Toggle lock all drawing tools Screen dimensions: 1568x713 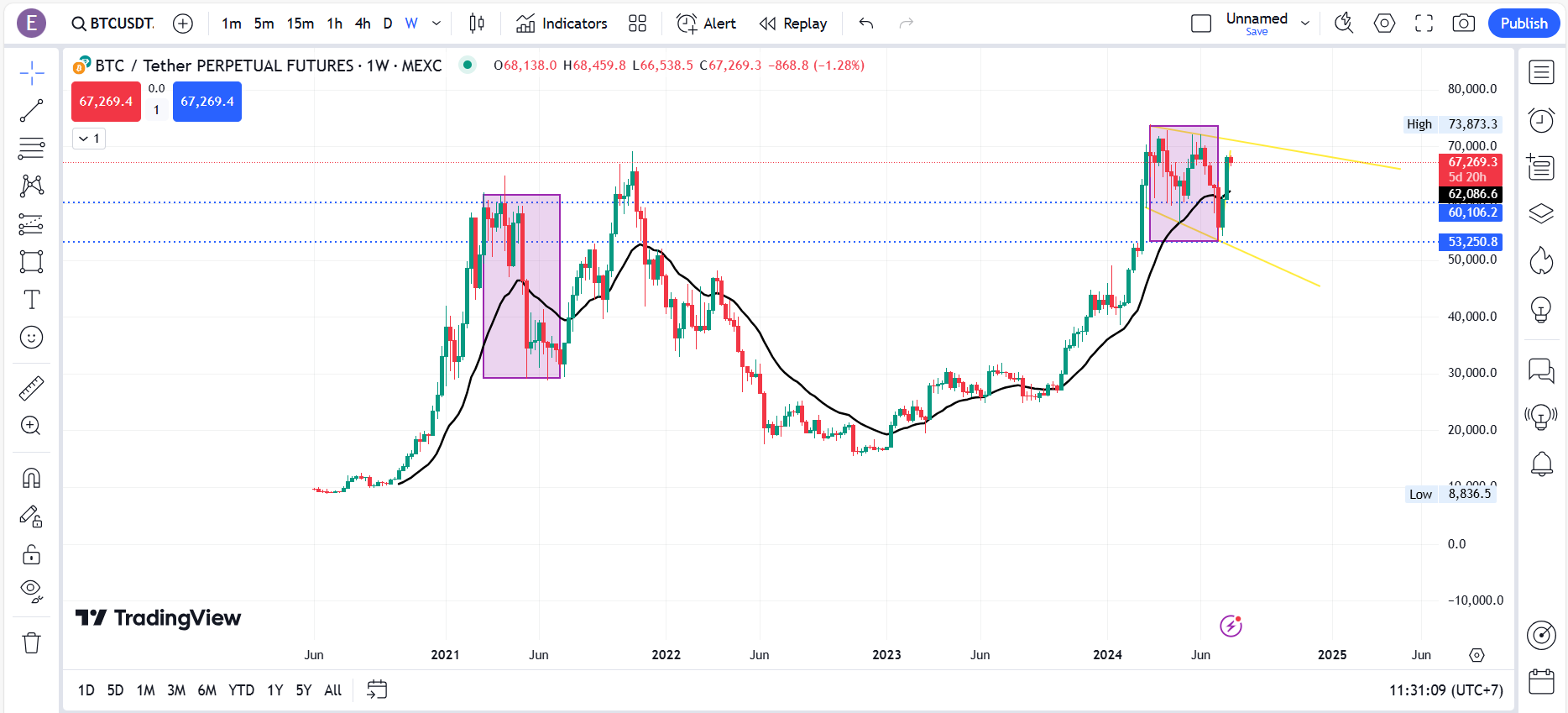32,554
